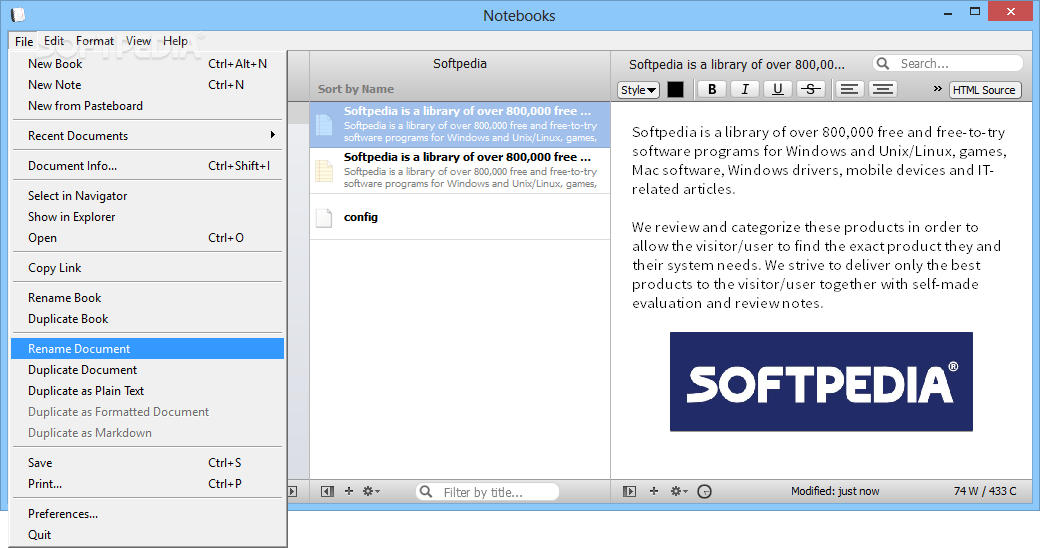The height and width of the screenshot is (548, 1040).
Task: Click the Modified: just now status text
Action: (835, 492)
